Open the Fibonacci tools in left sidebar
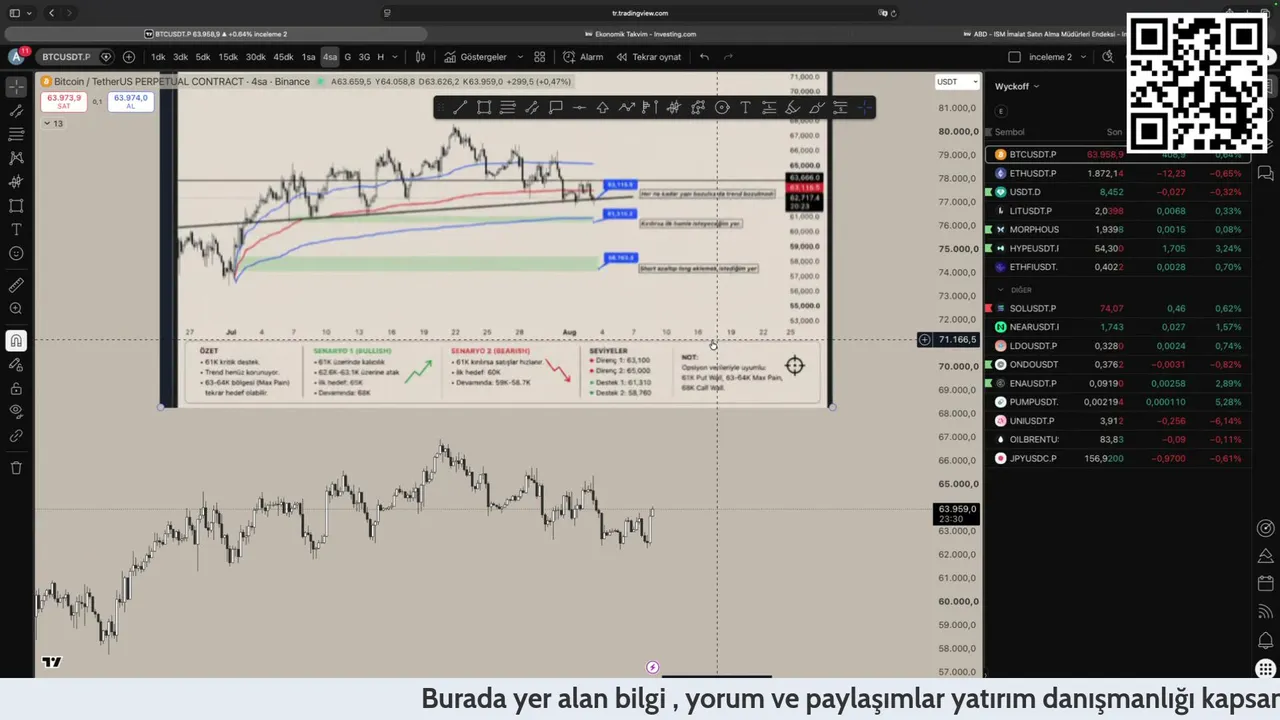 [16, 134]
